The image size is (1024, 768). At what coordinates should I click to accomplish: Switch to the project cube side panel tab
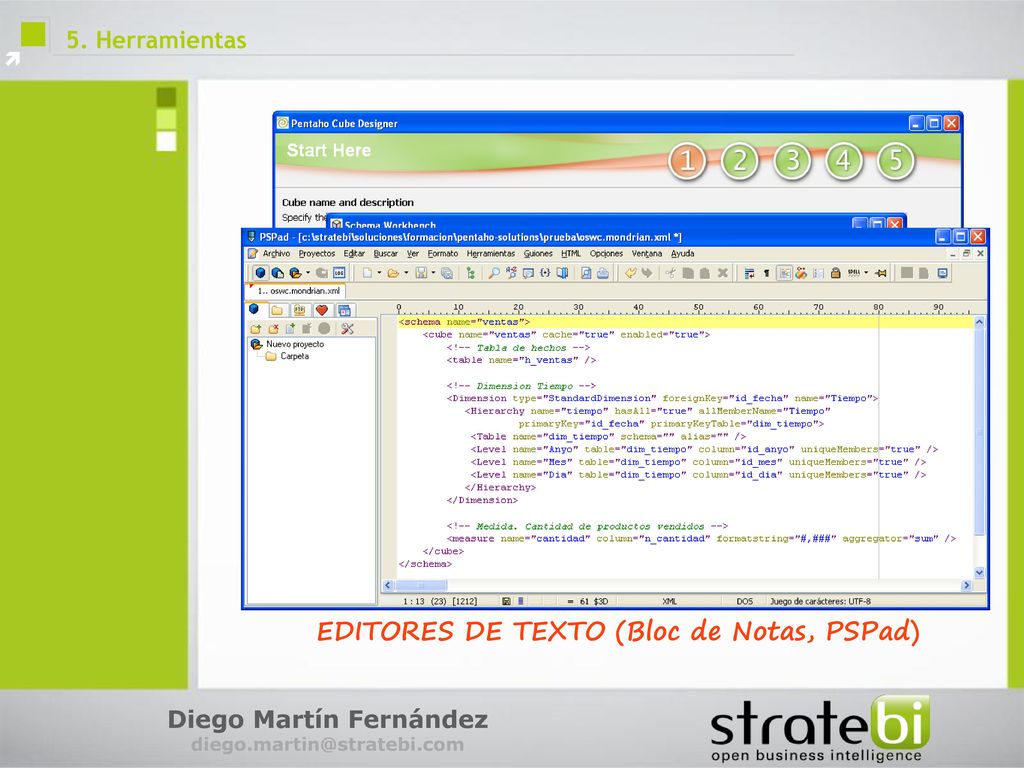tap(254, 309)
